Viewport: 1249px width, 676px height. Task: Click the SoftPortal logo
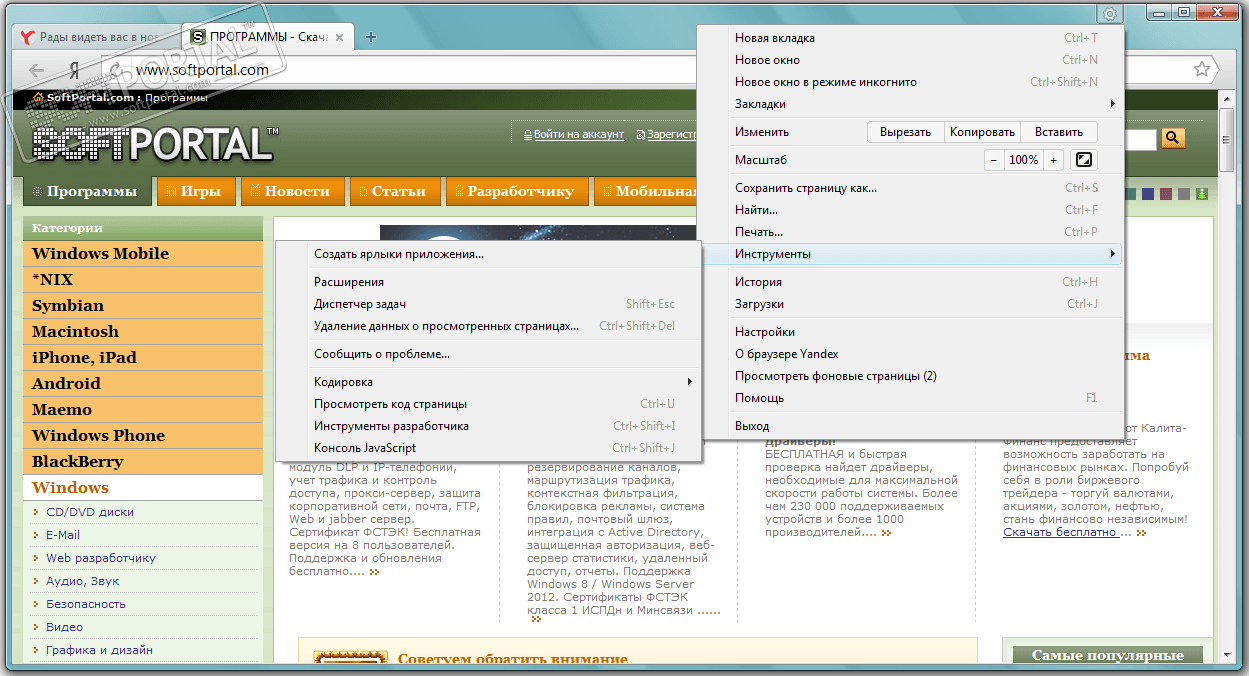pos(155,142)
